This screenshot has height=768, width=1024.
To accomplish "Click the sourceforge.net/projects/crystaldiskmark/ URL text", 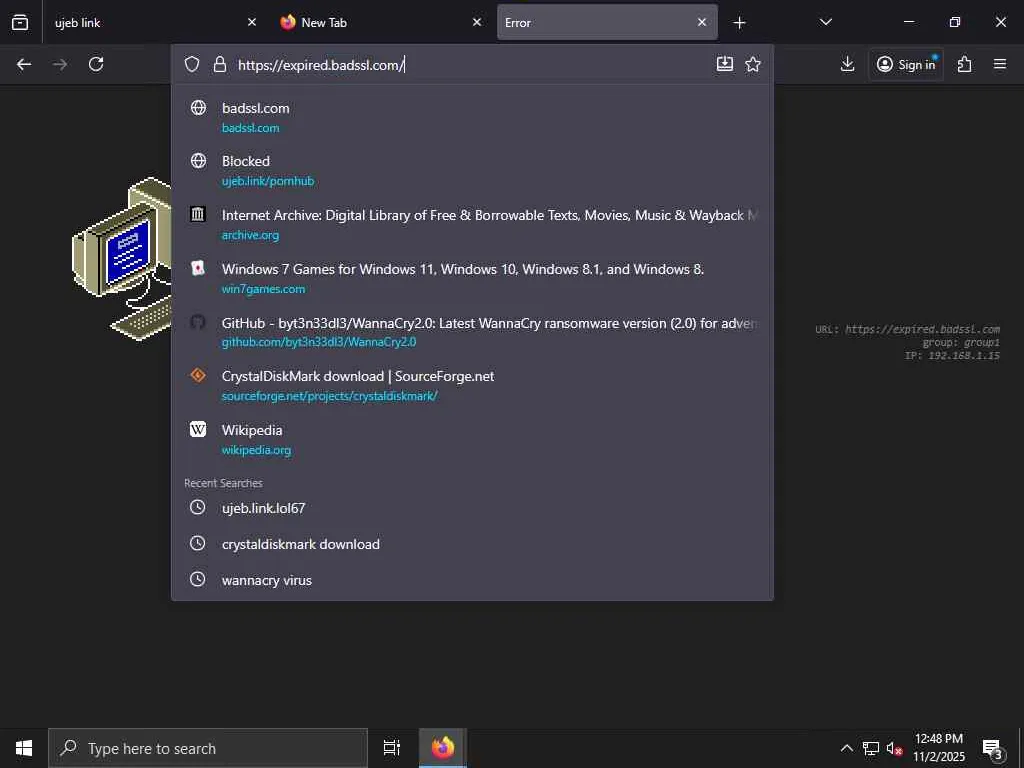I will click(x=329, y=396).
